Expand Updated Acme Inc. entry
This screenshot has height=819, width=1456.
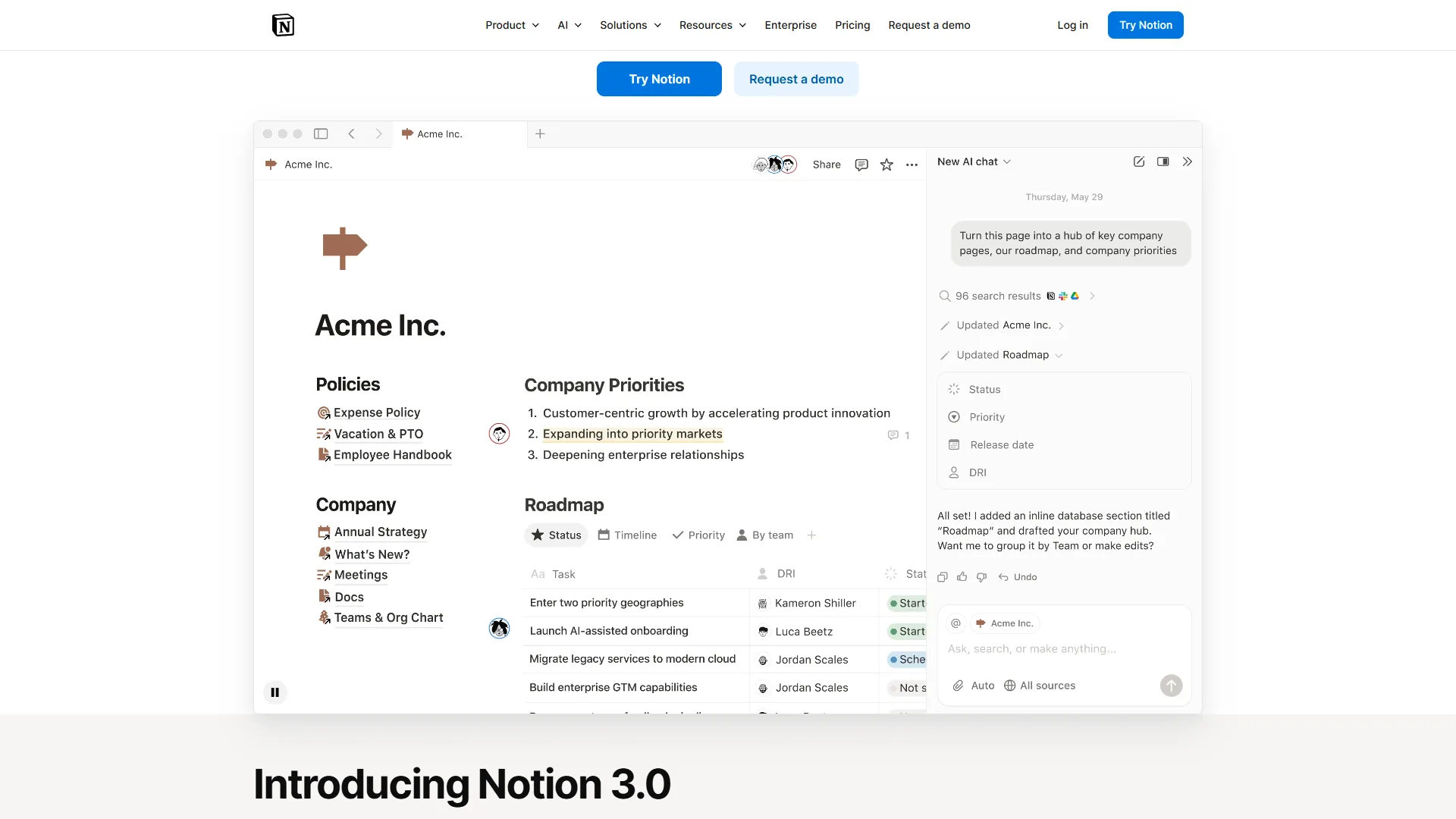click(1061, 326)
